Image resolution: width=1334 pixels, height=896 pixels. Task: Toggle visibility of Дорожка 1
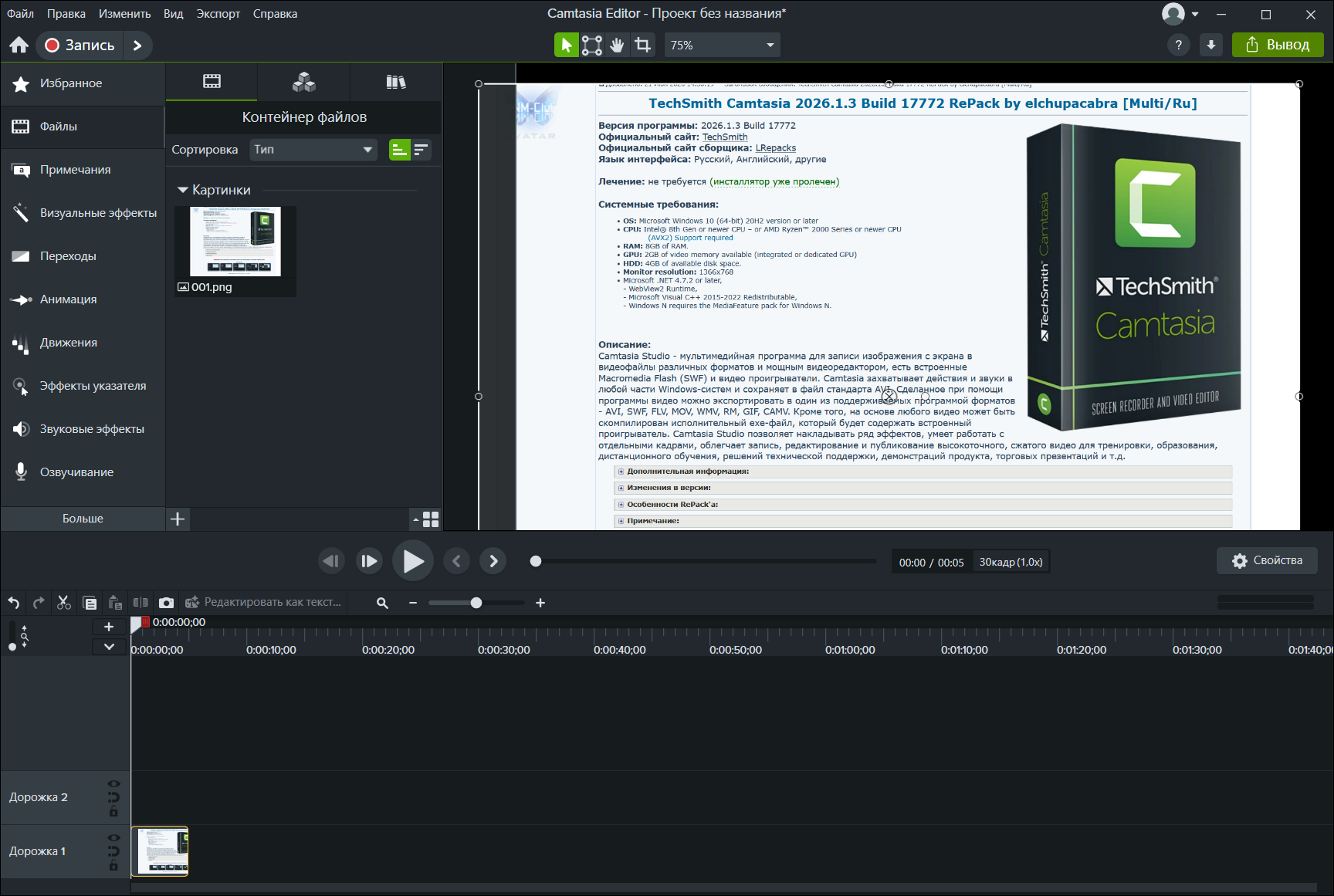click(x=113, y=838)
